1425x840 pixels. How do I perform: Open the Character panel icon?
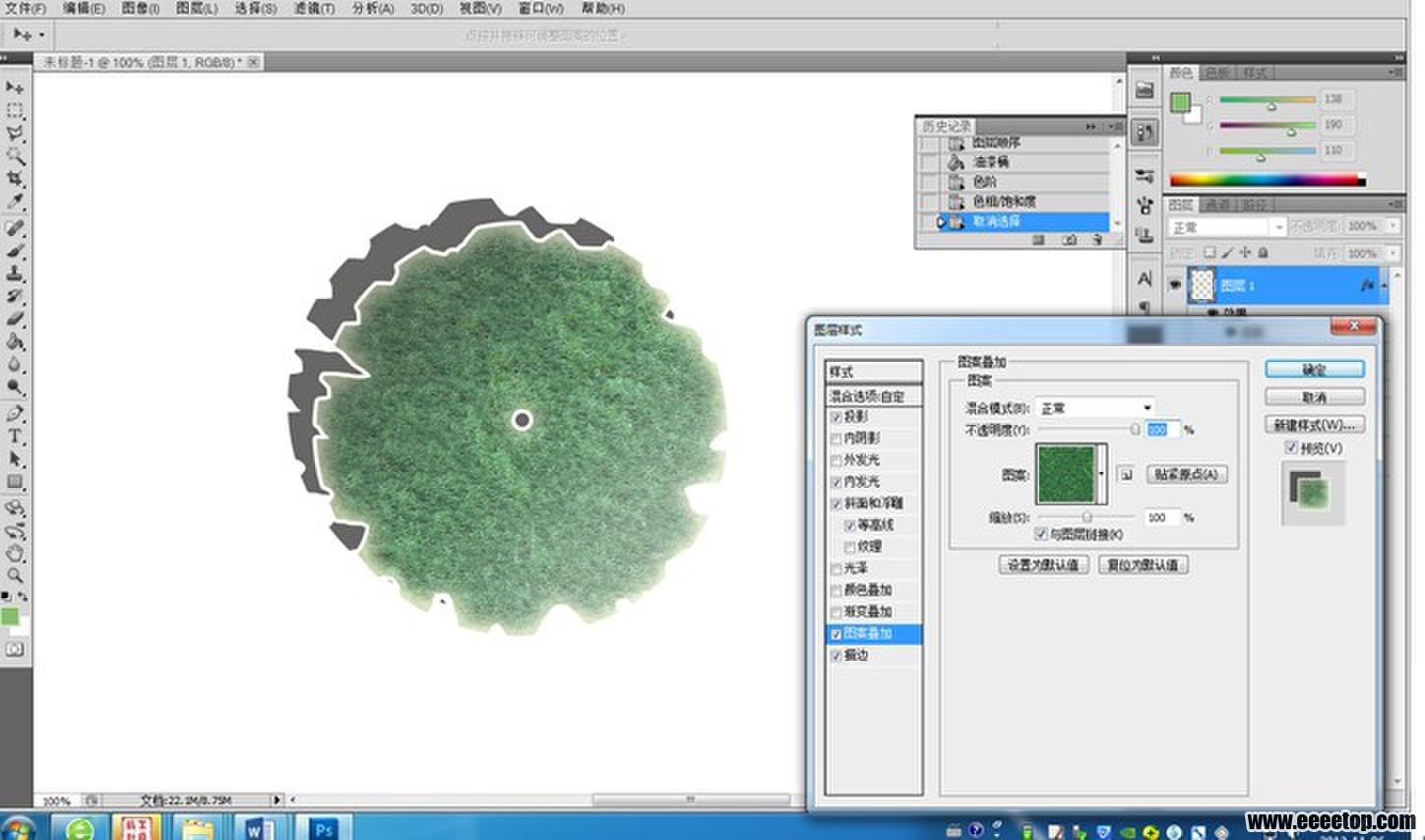(x=1145, y=278)
